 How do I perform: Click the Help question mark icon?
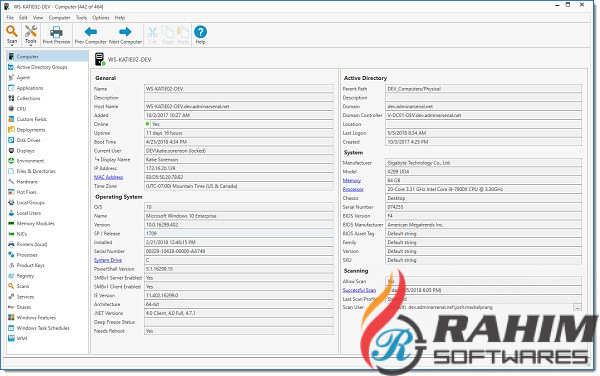tap(201, 32)
